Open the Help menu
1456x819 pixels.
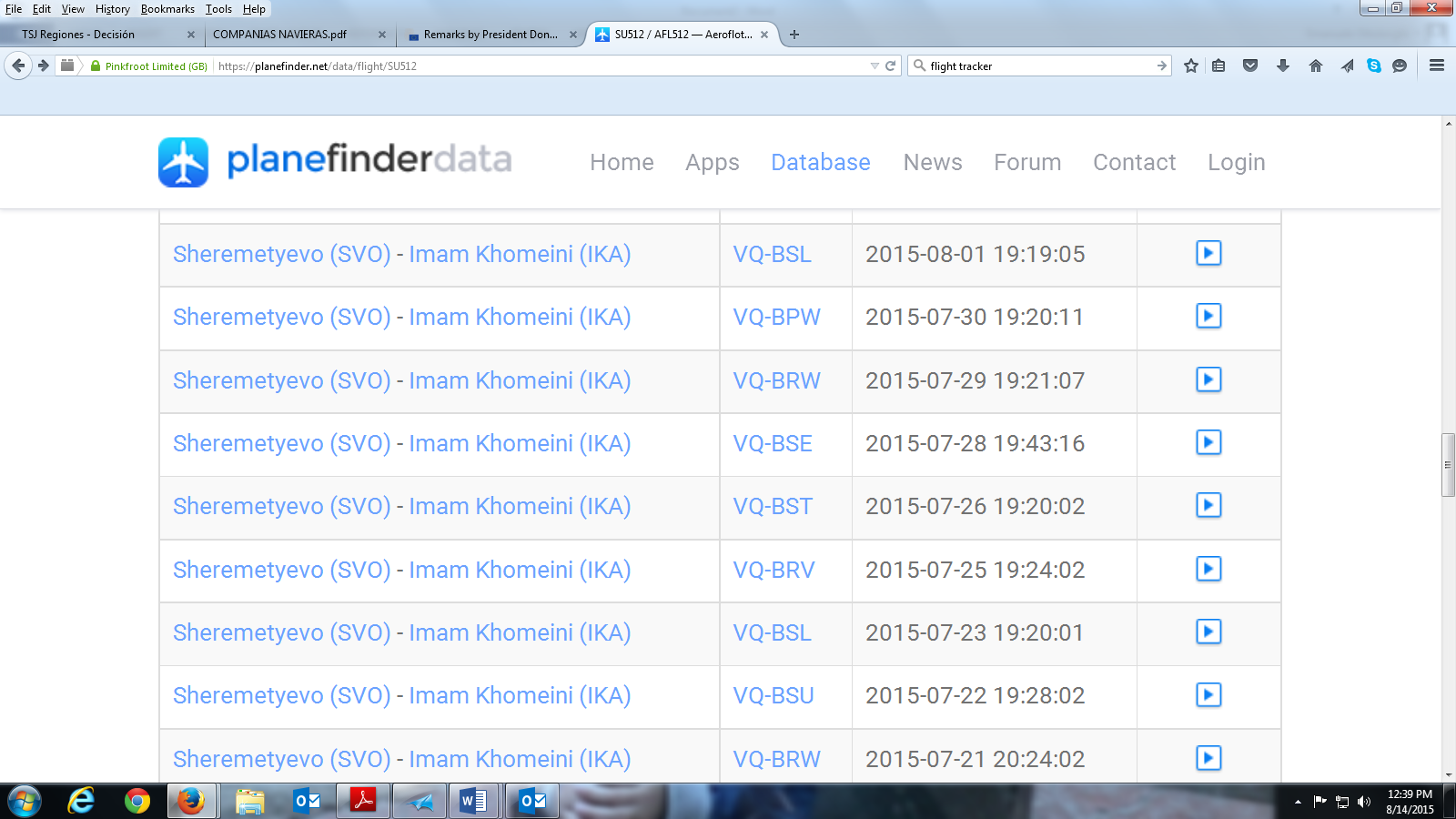(254, 9)
